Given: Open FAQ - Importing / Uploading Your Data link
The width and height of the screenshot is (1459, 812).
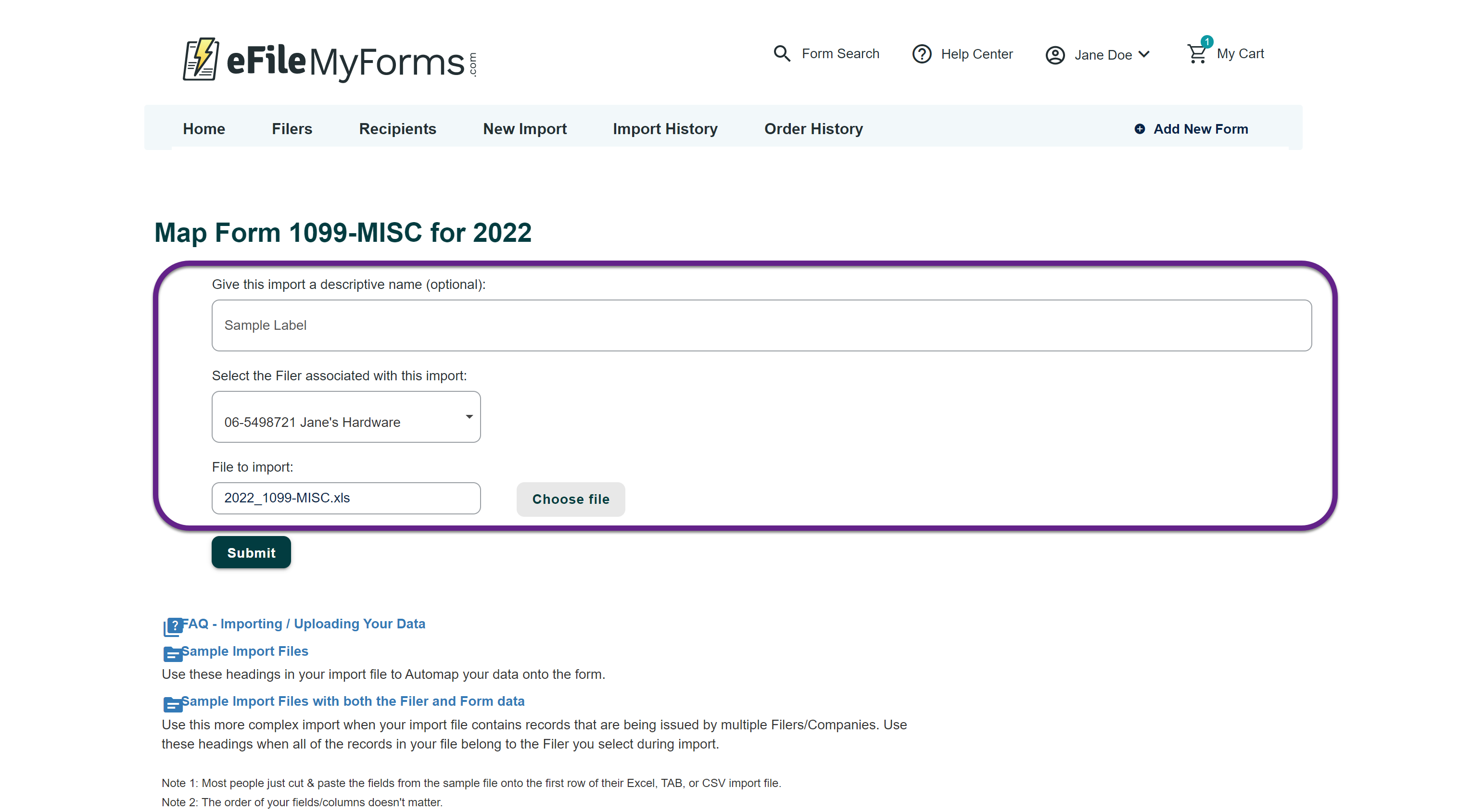Looking at the screenshot, I should [303, 624].
